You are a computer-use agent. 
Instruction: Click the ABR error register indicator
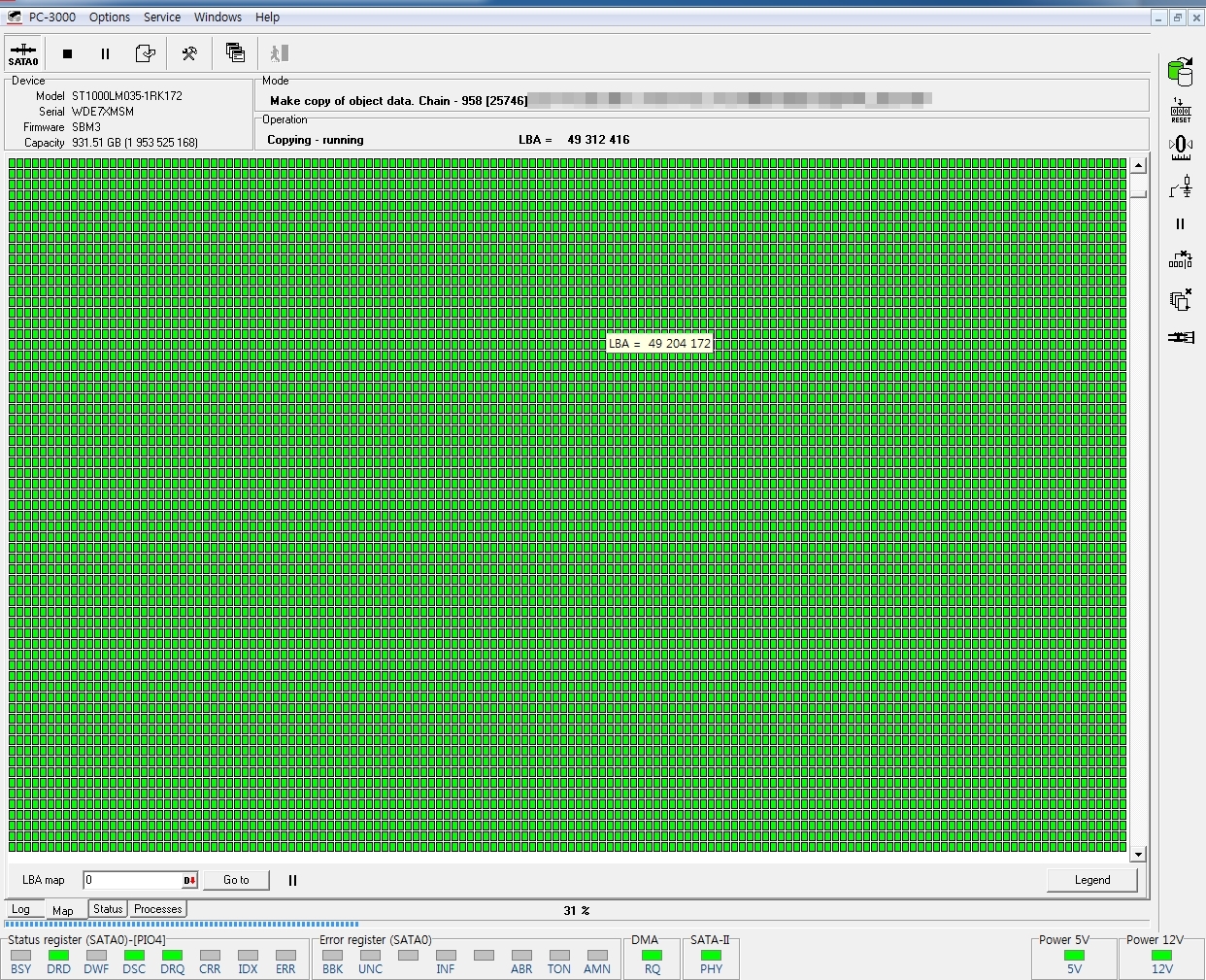click(x=521, y=956)
